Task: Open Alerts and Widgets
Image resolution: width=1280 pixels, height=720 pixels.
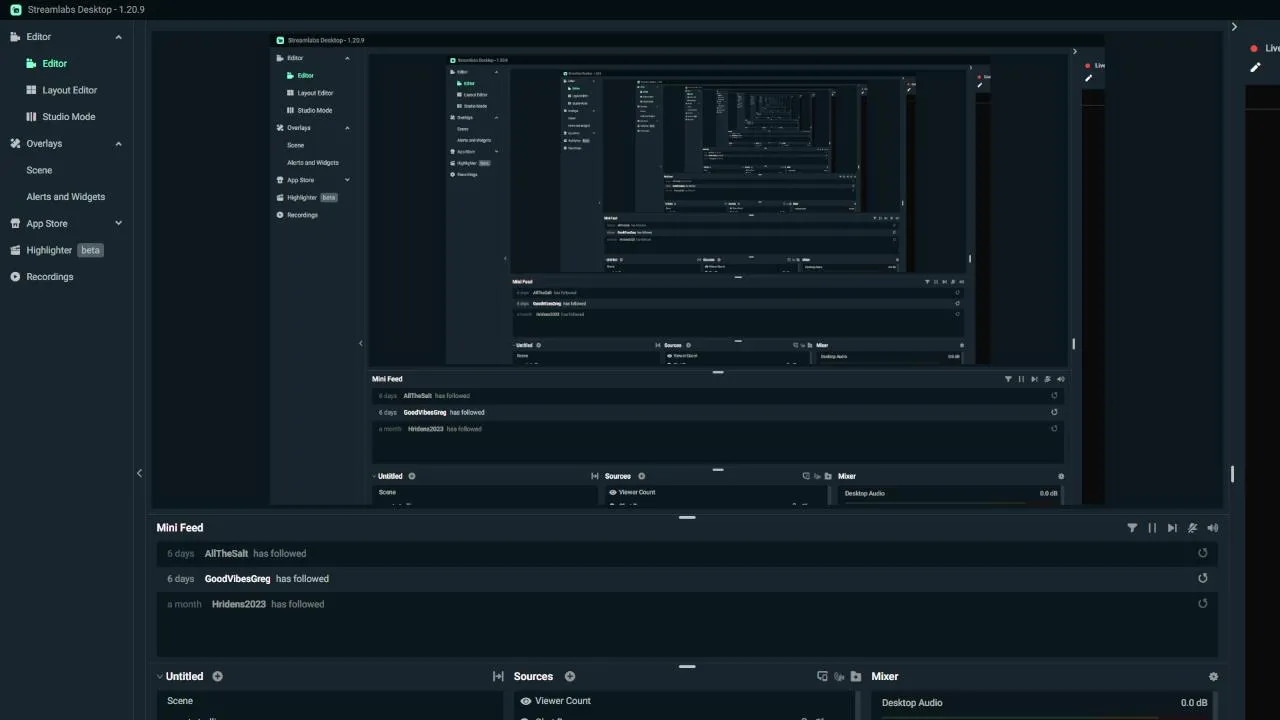Action: coord(65,197)
